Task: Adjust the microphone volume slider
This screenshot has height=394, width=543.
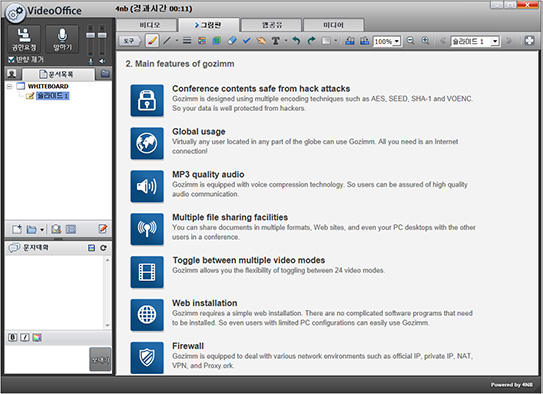Action: pos(90,35)
